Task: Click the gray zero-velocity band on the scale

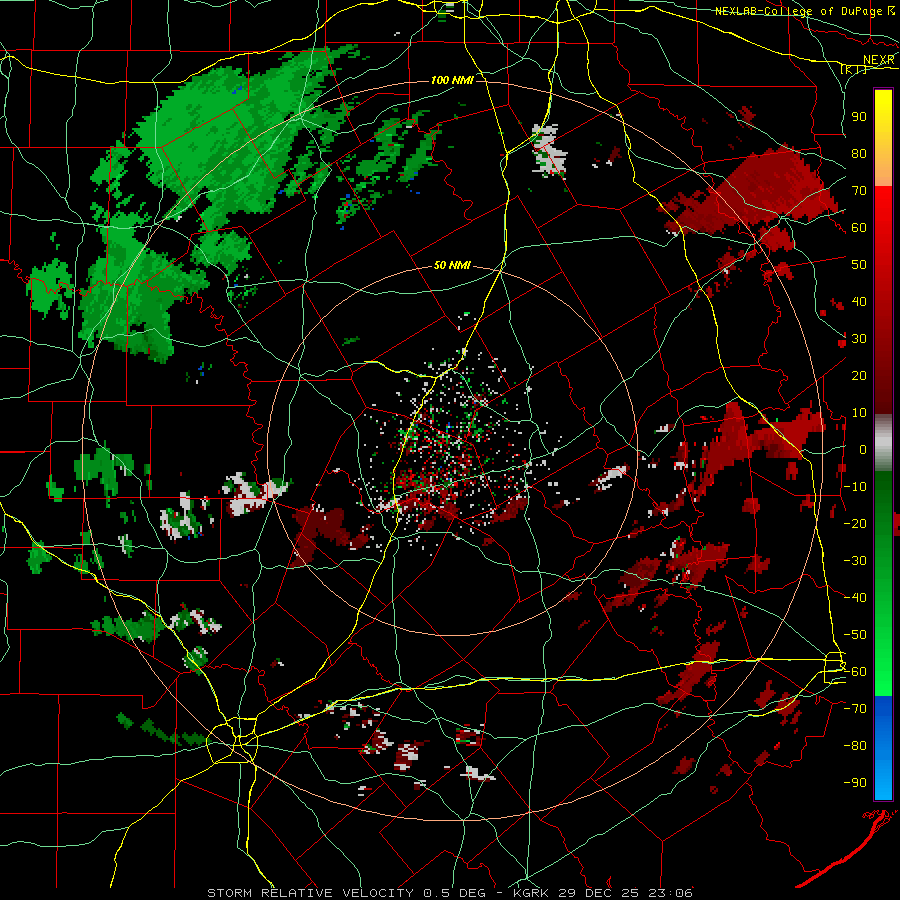Action: click(x=883, y=443)
